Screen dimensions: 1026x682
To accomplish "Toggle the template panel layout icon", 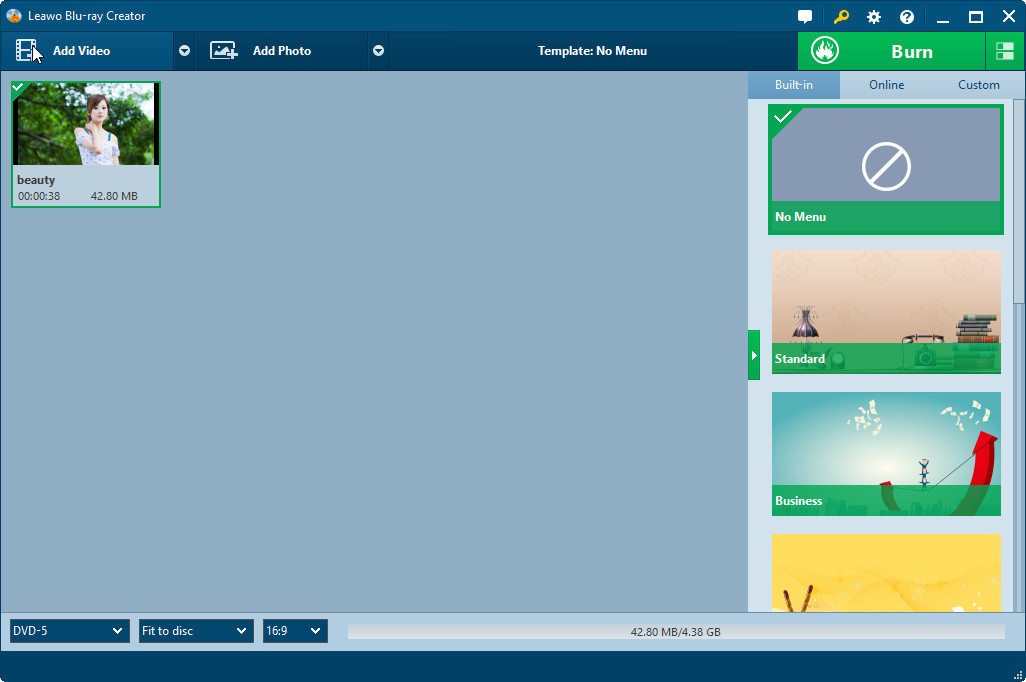I will 1004,51.
